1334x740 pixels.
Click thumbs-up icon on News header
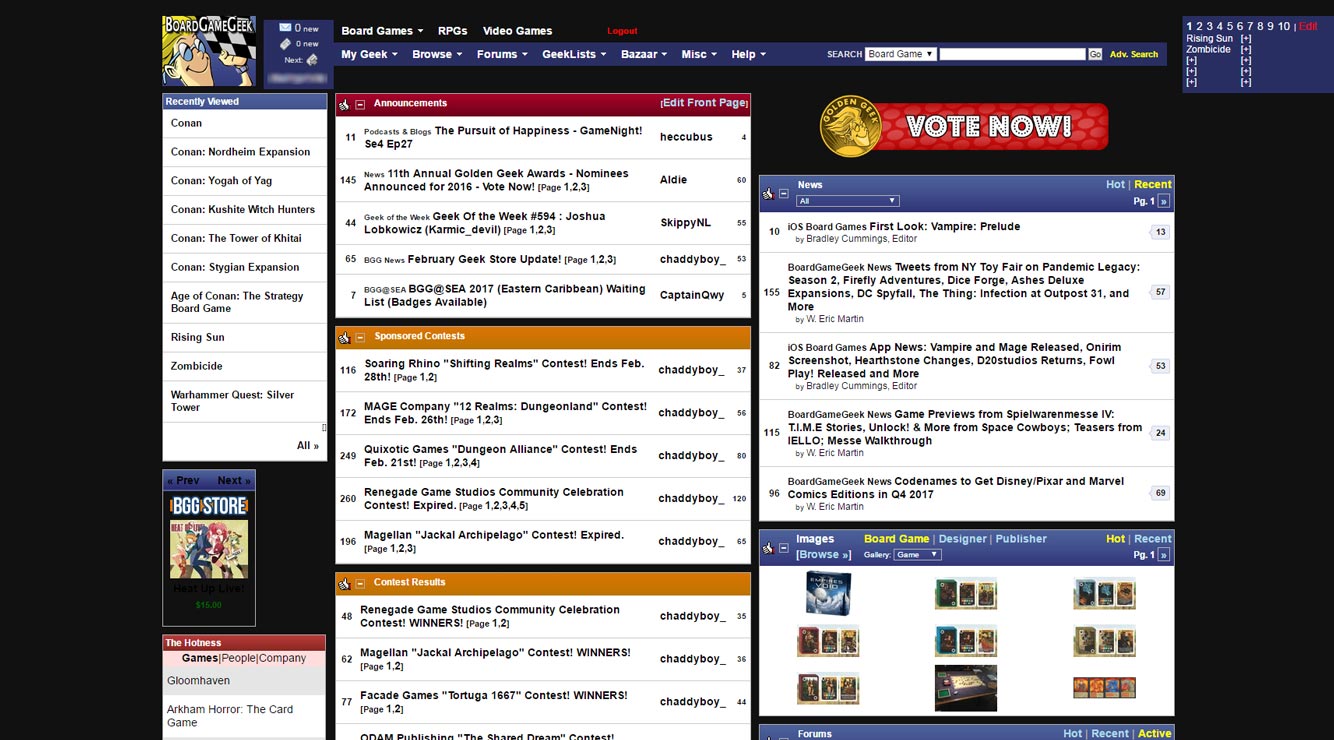(x=768, y=193)
